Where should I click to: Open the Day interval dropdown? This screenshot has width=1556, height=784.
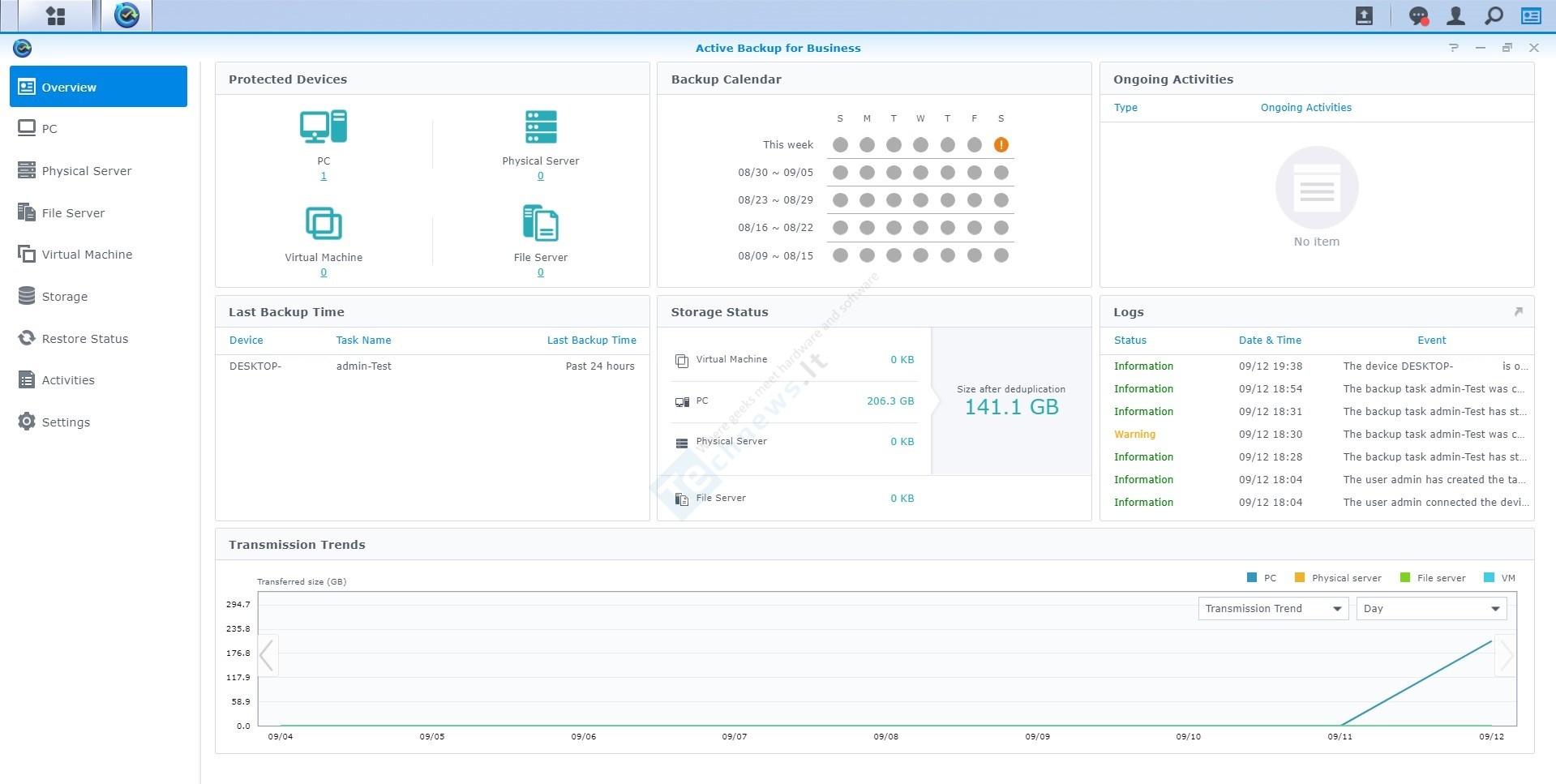click(x=1431, y=609)
